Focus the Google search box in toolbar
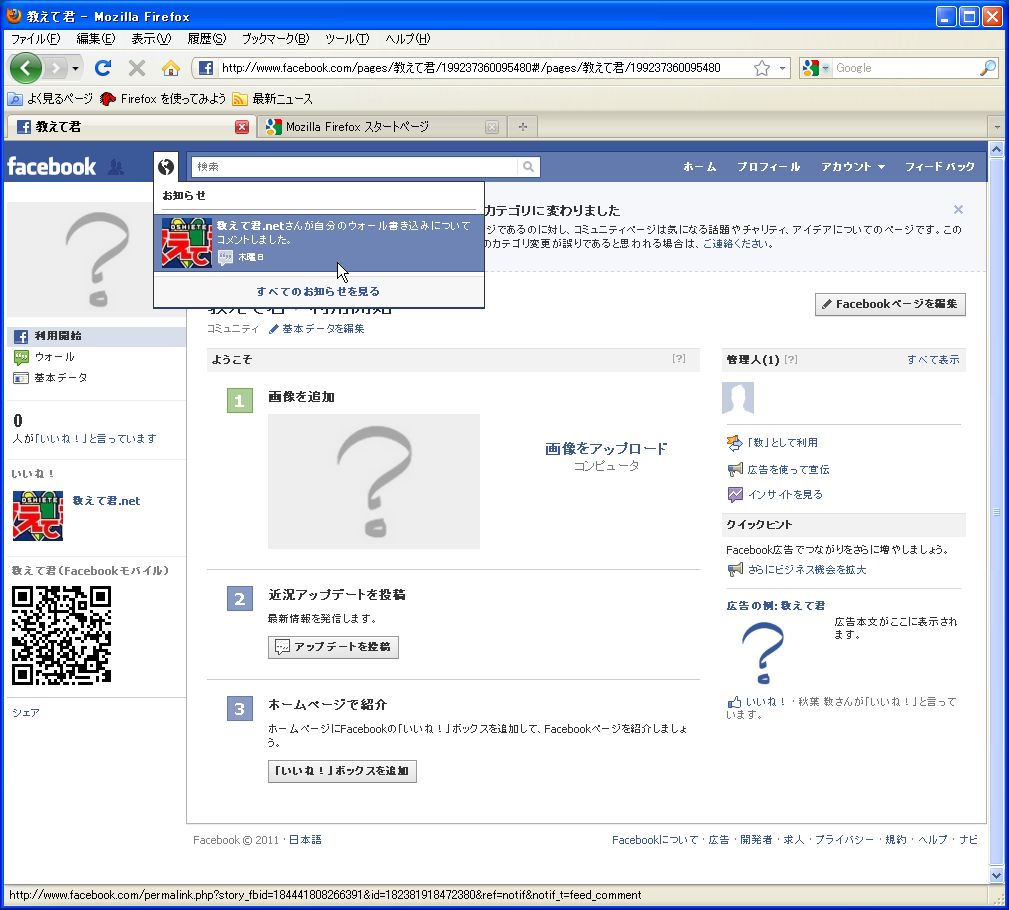1009x910 pixels. point(904,68)
